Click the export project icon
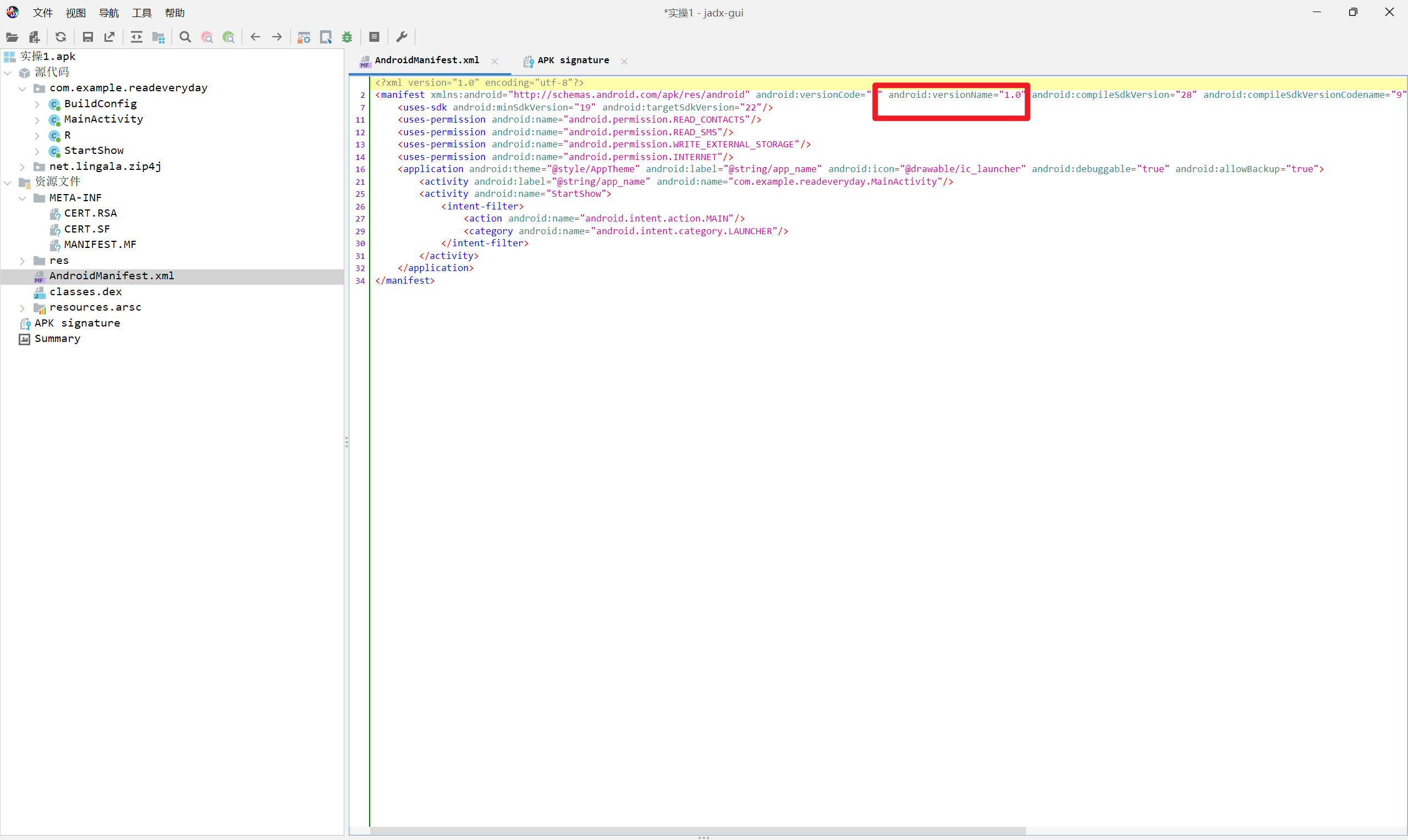Viewport: 1408px width, 840px height. pyautogui.click(x=109, y=37)
